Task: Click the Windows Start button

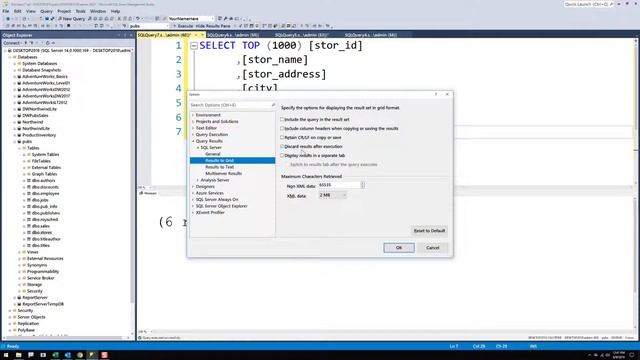Action: click(7, 355)
